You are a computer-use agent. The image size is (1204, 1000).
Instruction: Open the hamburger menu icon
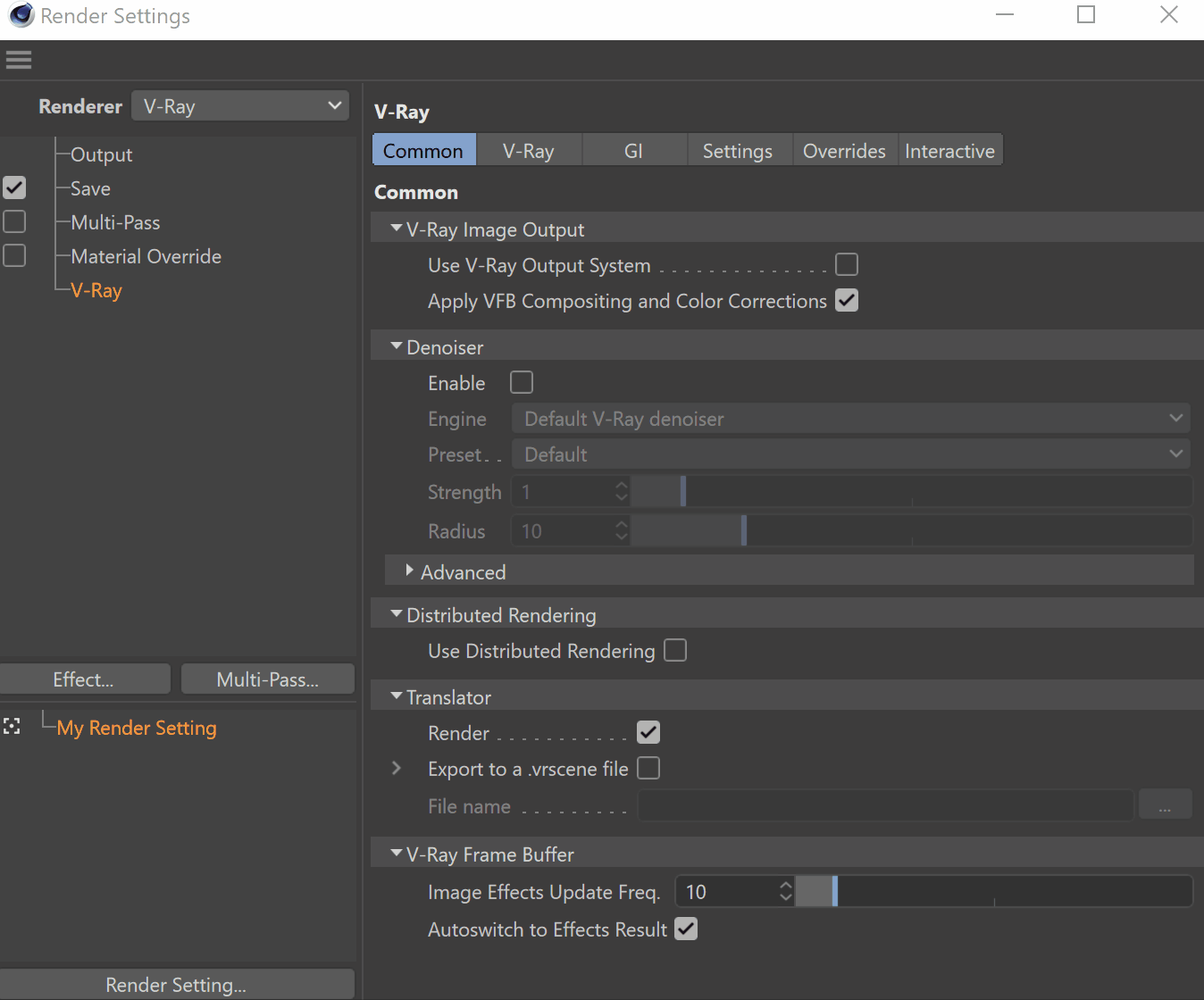18,60
